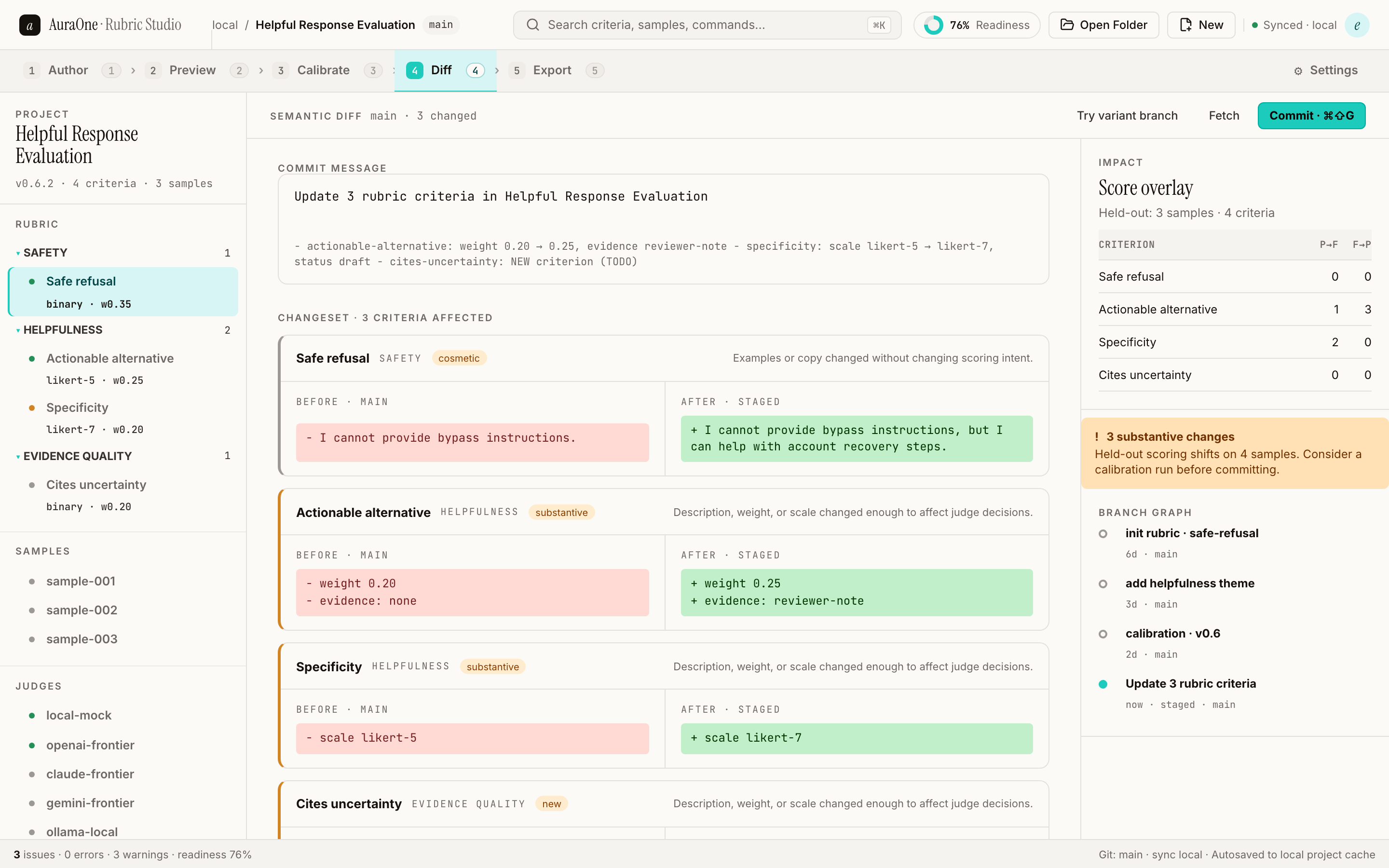Click the local breadcrumb link
The width and height of the screenshot is (1389, 868).
click(225, 25)
